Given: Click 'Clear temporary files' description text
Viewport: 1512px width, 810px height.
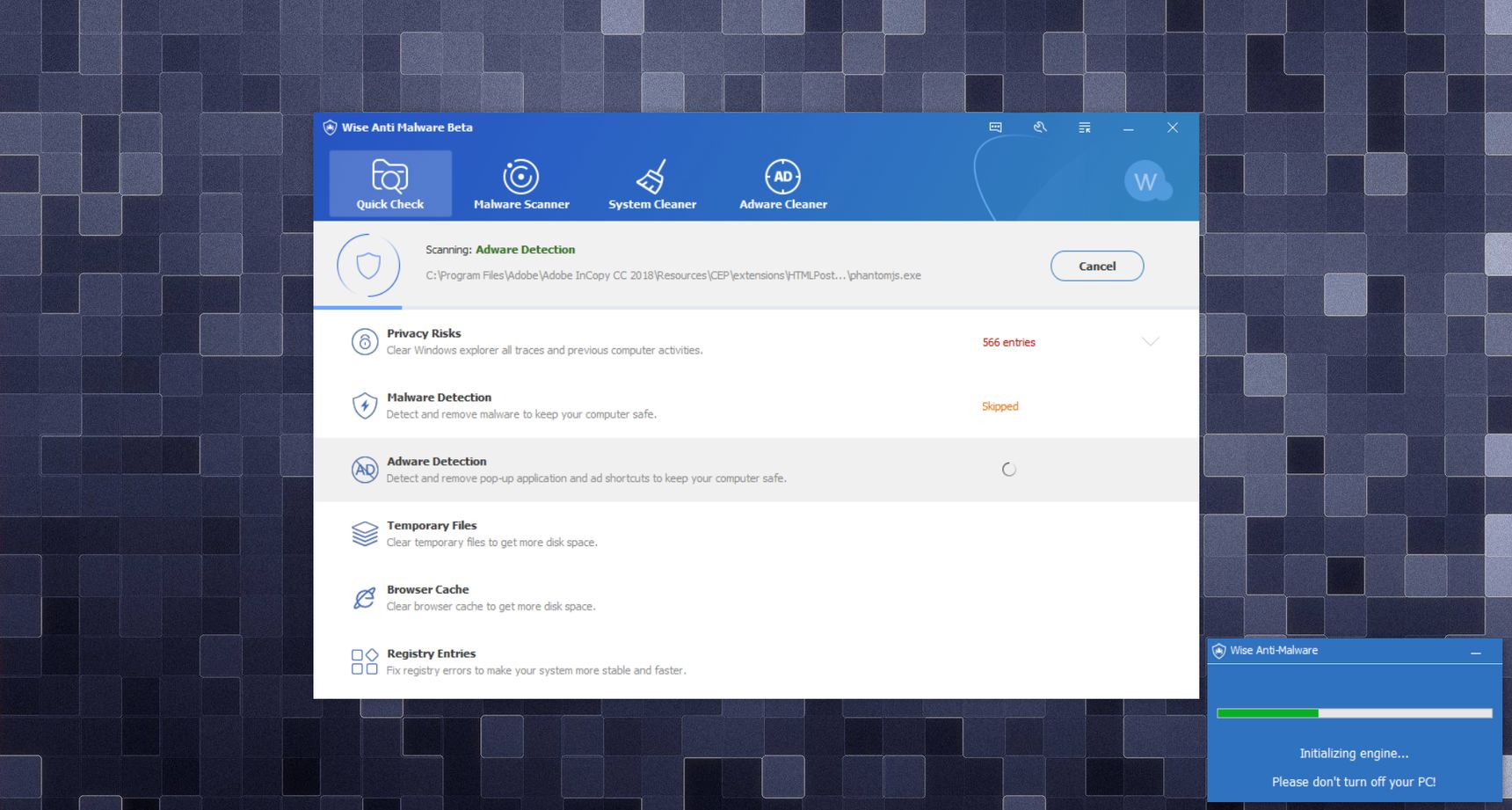Looking at the screenshot, I should click(x=491, y=543).
